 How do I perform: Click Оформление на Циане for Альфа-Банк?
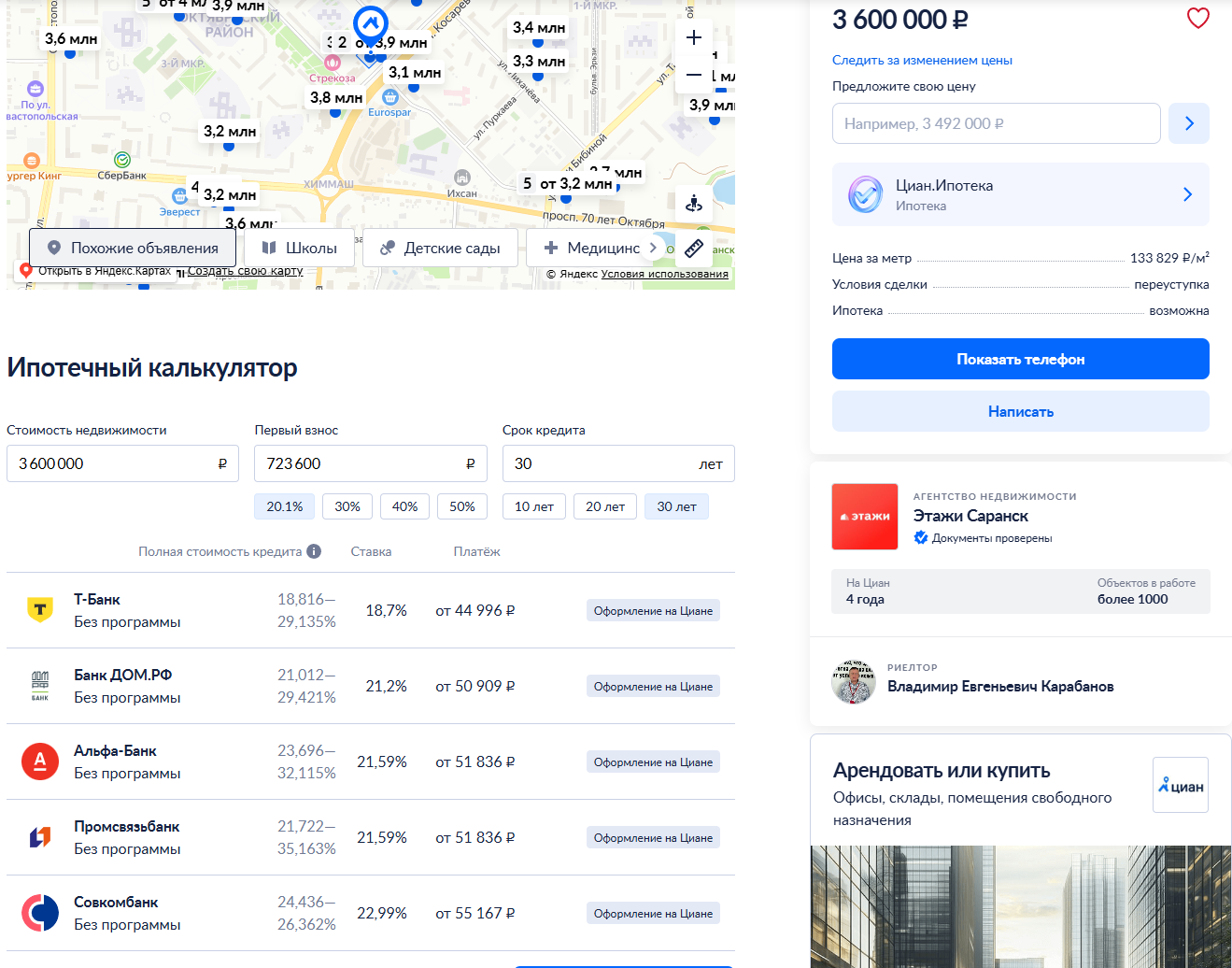pyautogui.click(x=653, y=762)
